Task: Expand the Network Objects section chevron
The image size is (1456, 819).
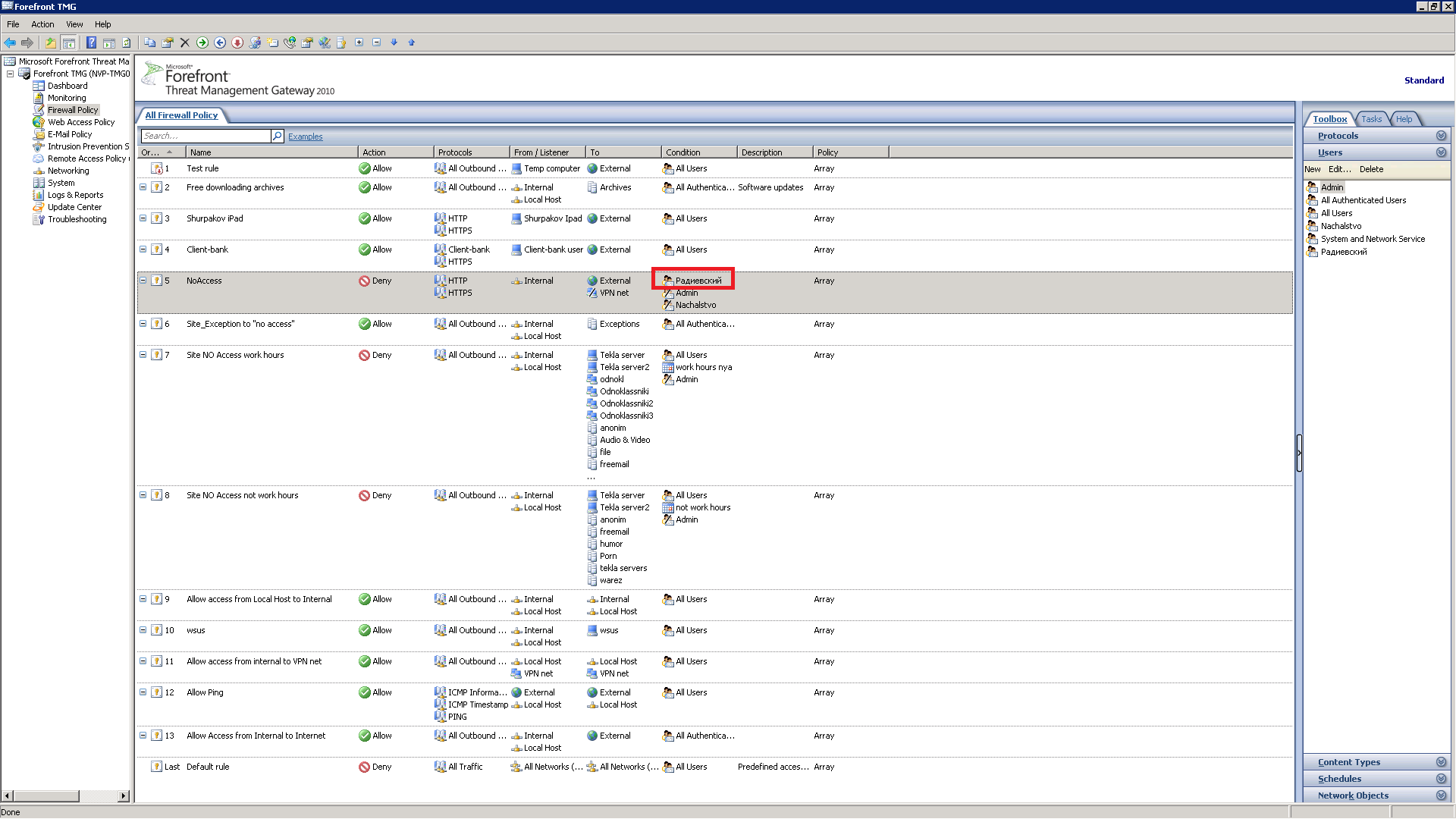Action: 1441,795
